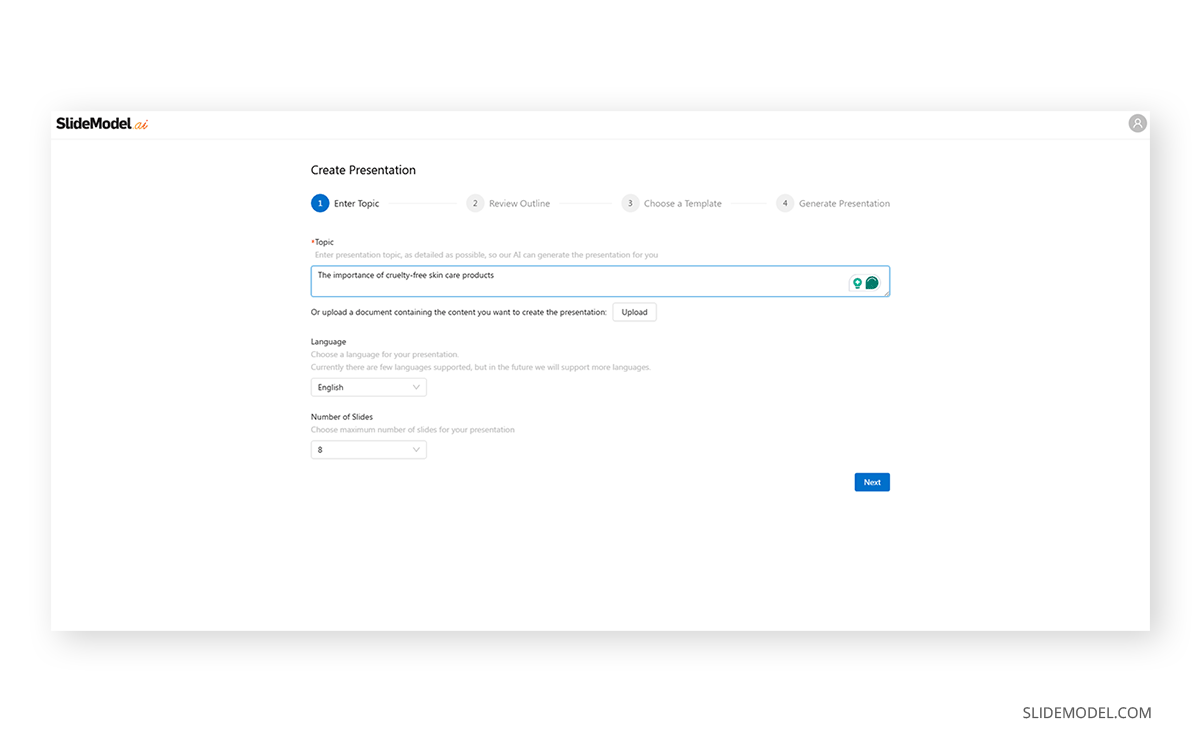1200x743 pixels.
Task: Click the Language label
Action: click(329, 342)
